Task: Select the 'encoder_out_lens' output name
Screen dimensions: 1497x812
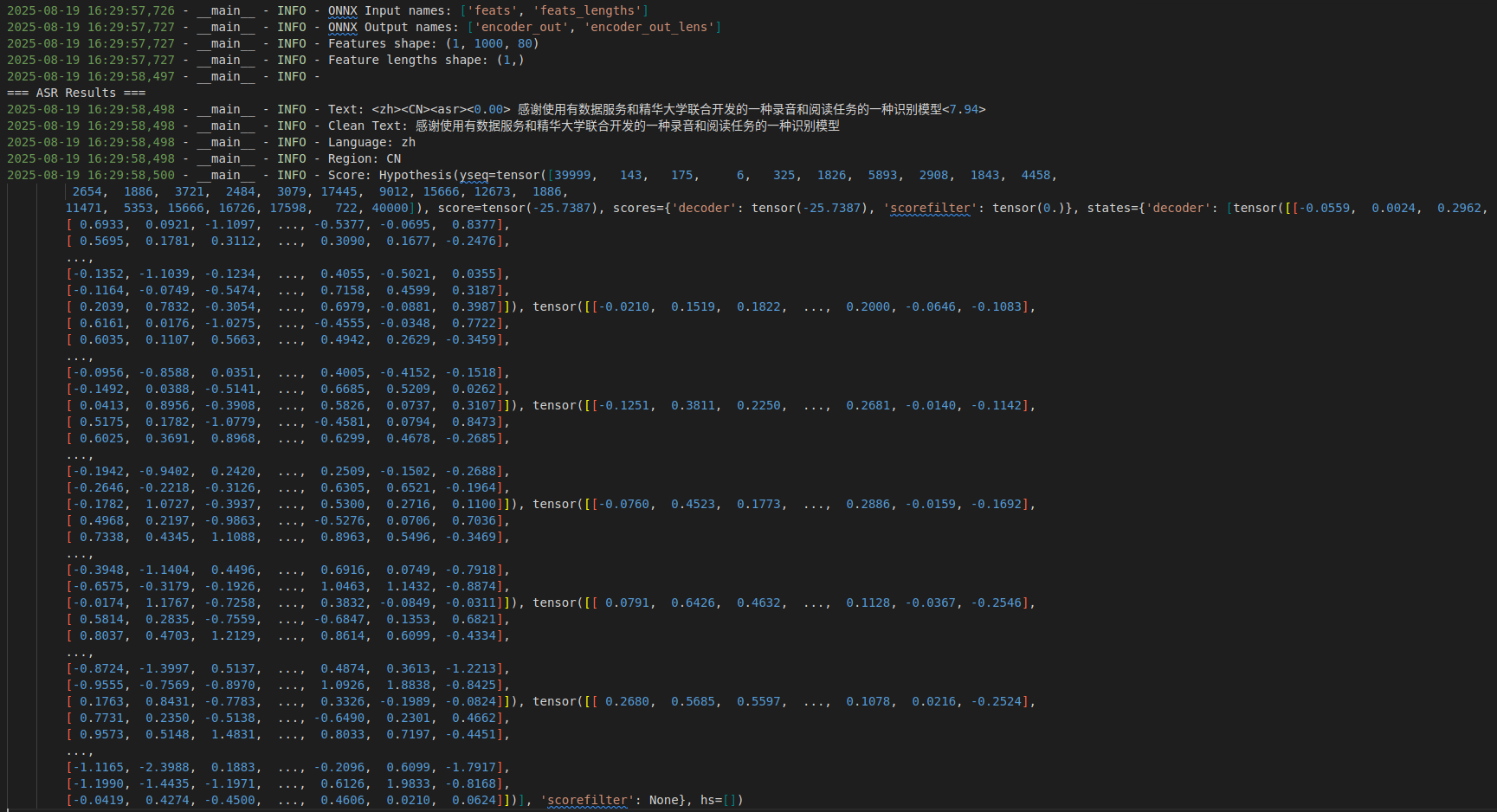Action: coord(649,27)
